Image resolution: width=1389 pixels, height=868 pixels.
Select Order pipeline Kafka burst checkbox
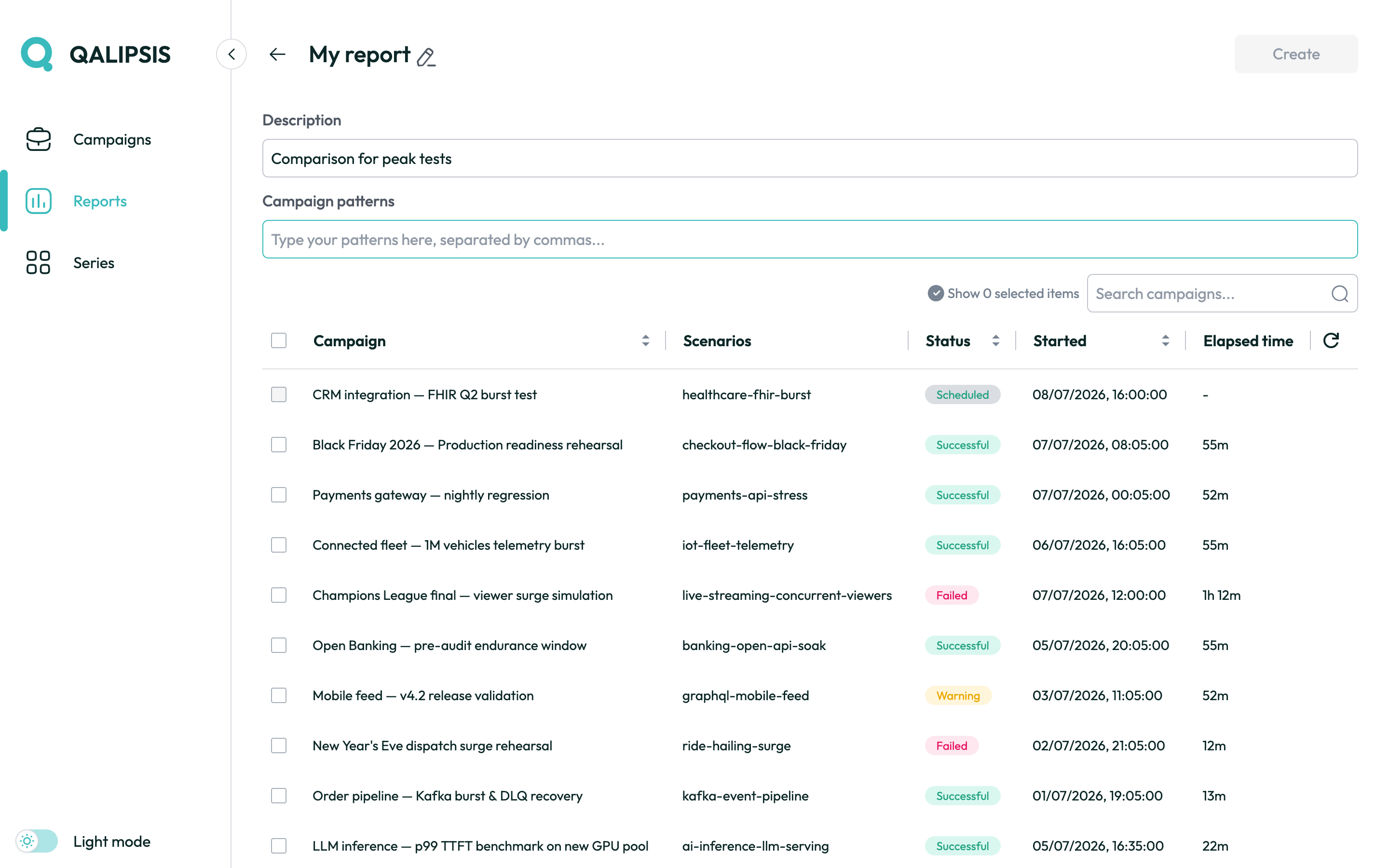(279, 796)
